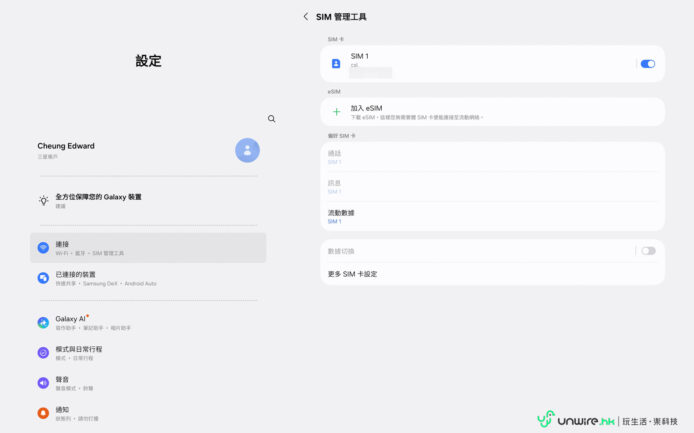694x433 pixels.
Task: Tap the lightbulb suggestion icon
Action: click(43, 201)
